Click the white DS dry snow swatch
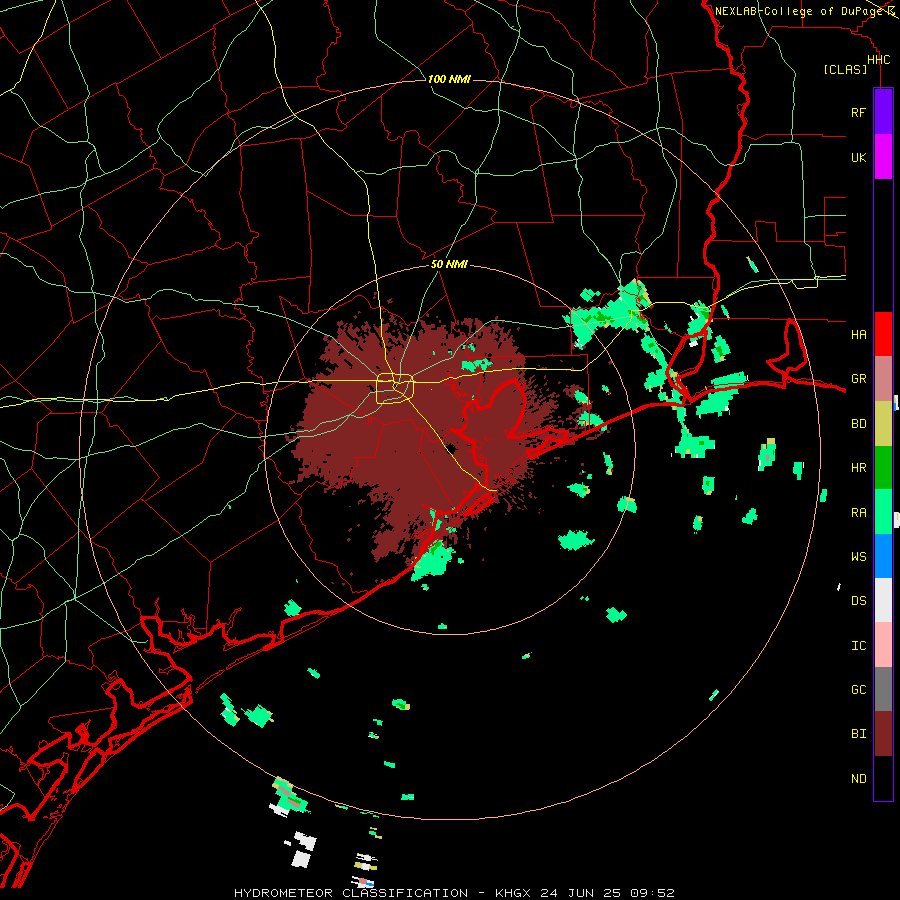 click(883, 600)
